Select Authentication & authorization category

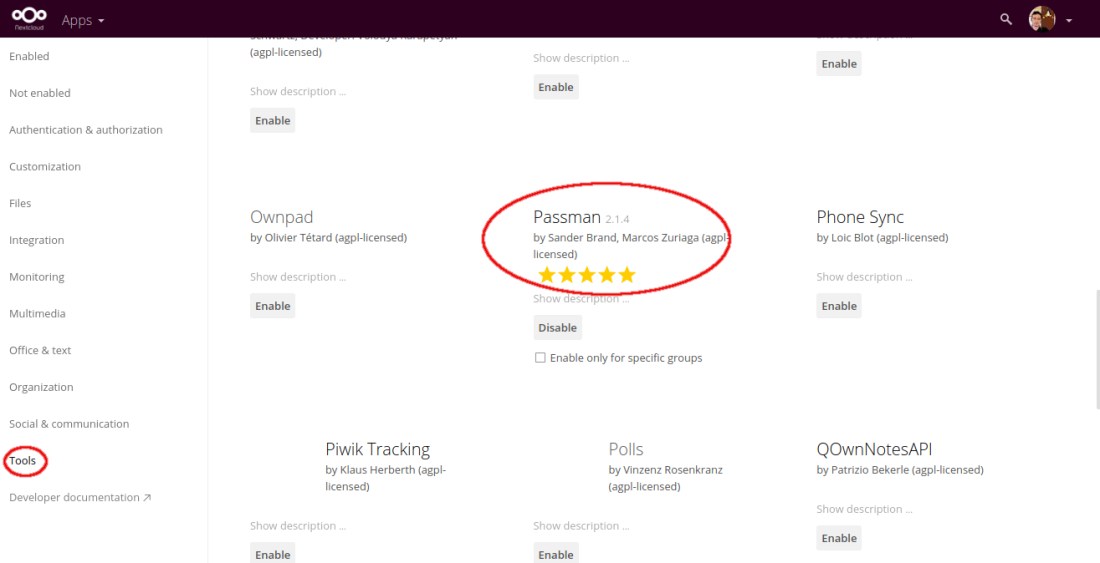click(x=86, y=130)
